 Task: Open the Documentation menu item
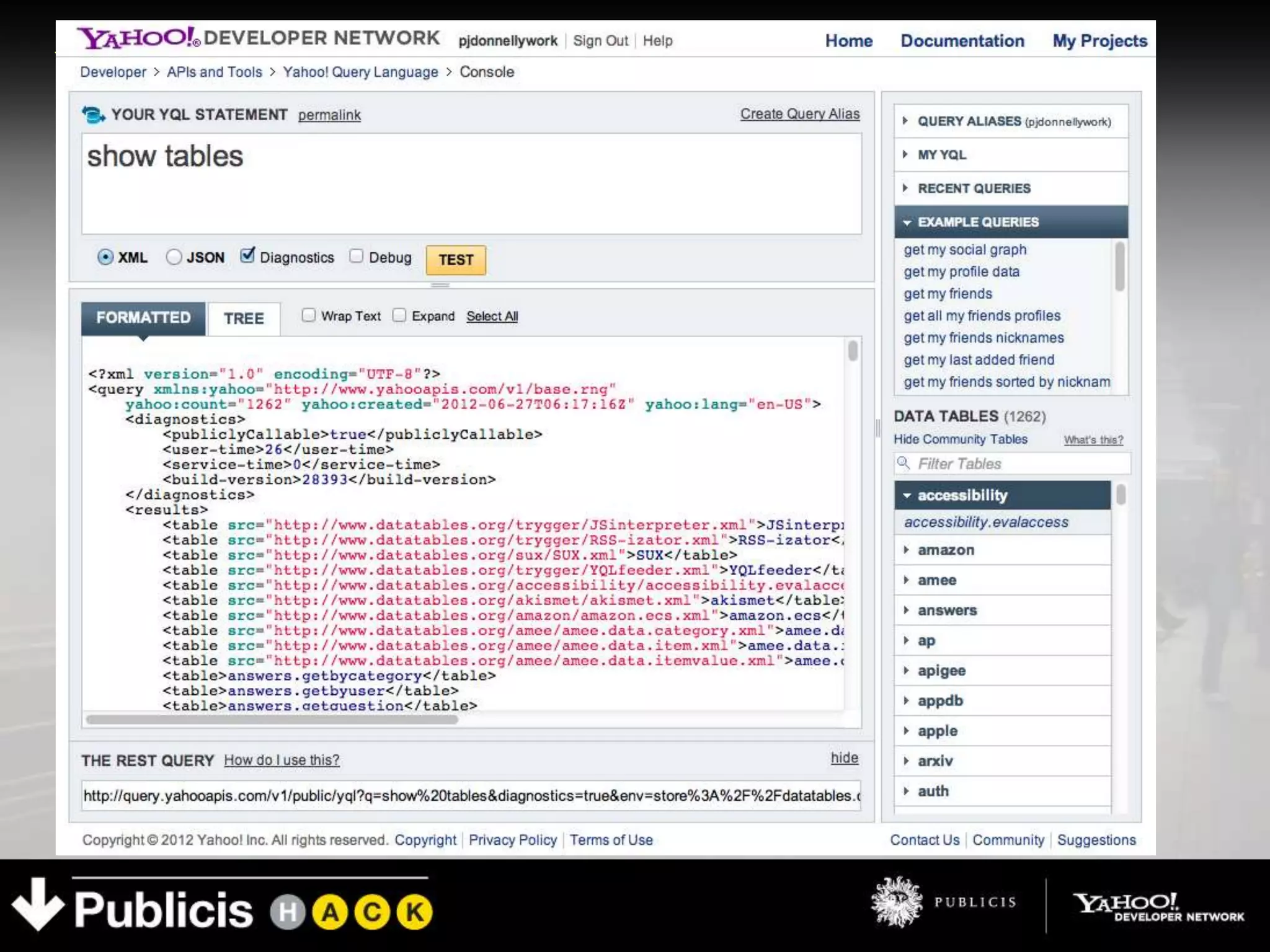[962, 41]
